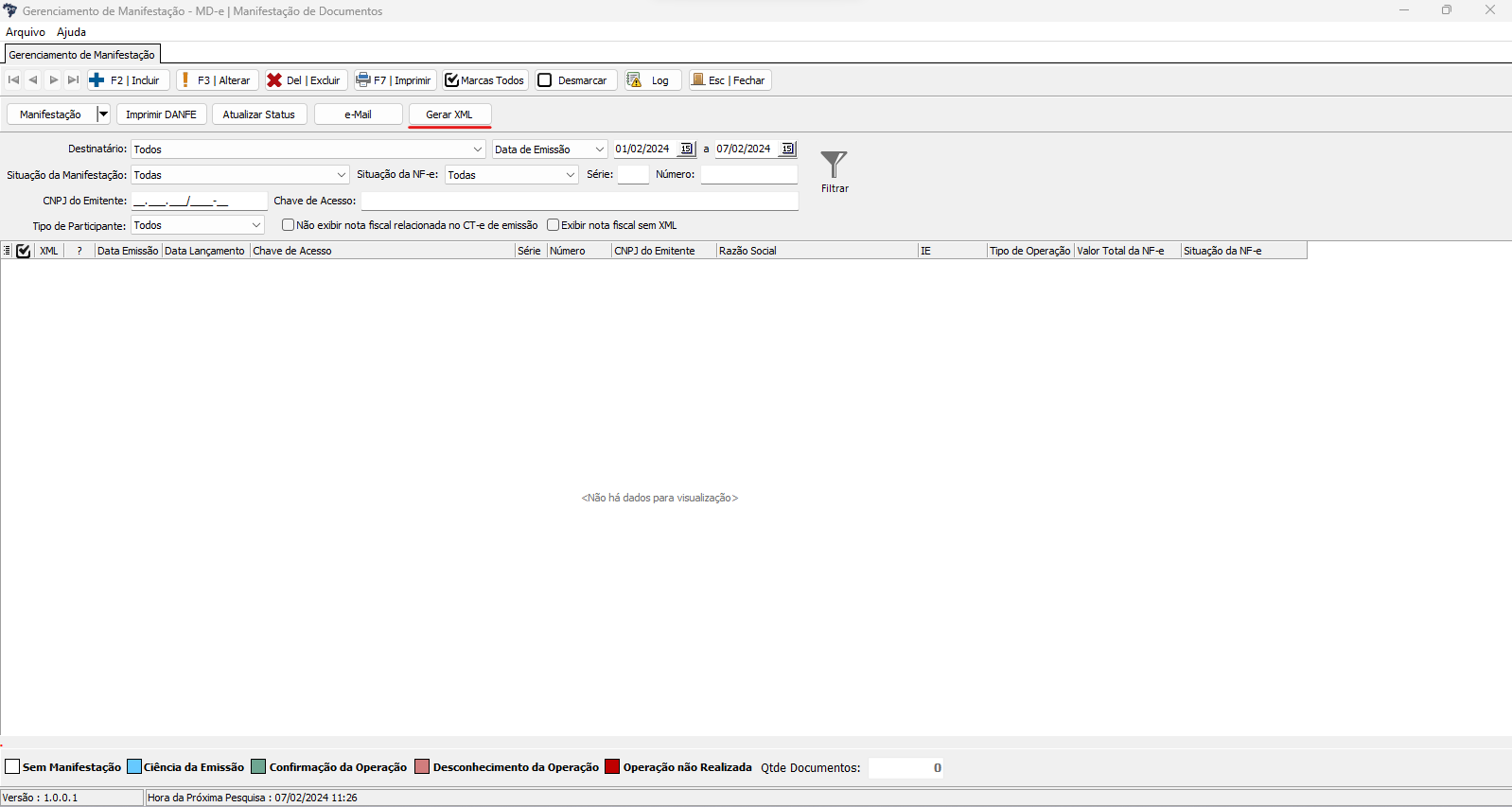Click F2 Incluir plus icon

click(x=97, y=80)
